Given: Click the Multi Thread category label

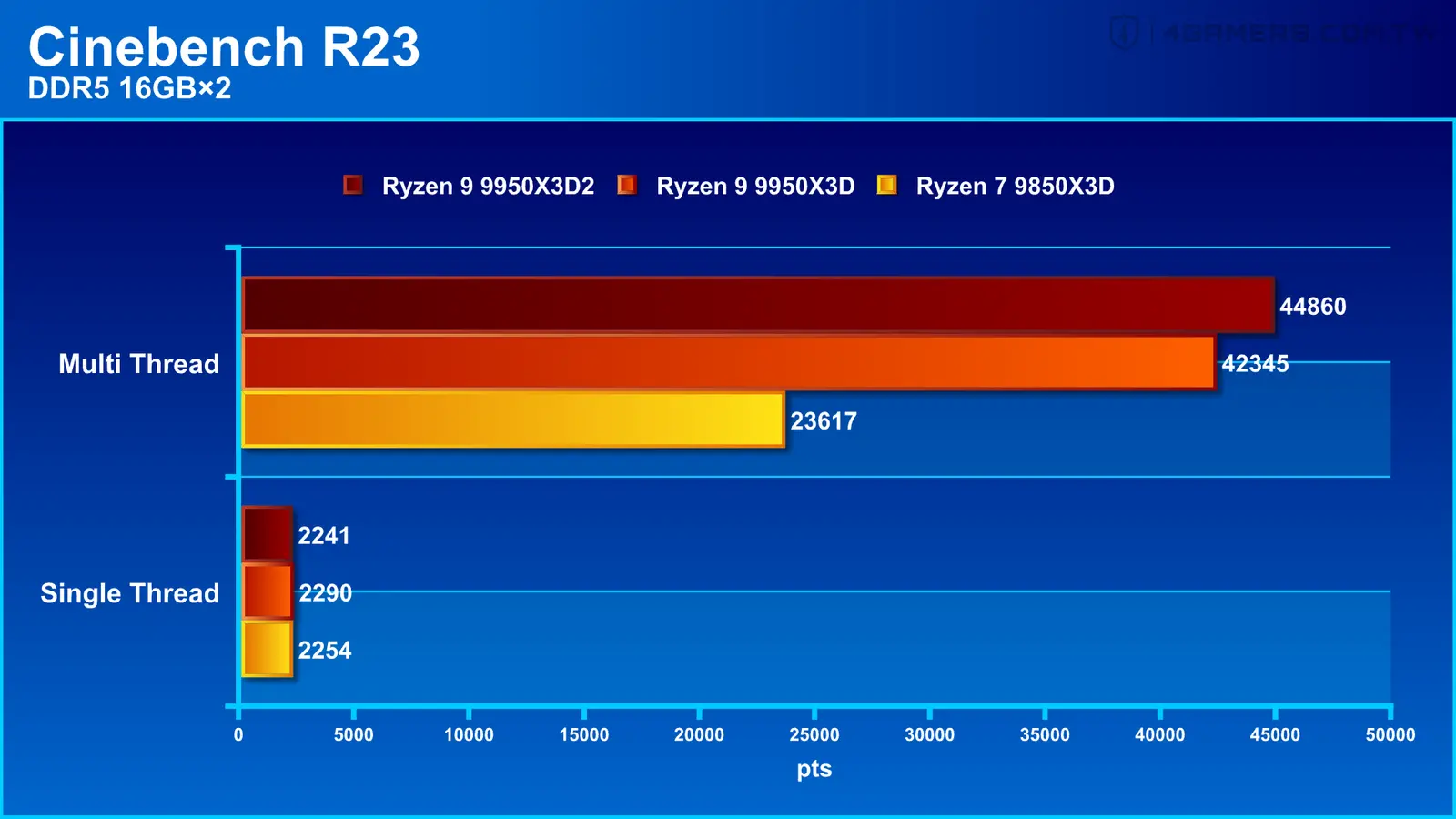Looking at the screenshot, I should pyautogui.click(x=139, y=364).
